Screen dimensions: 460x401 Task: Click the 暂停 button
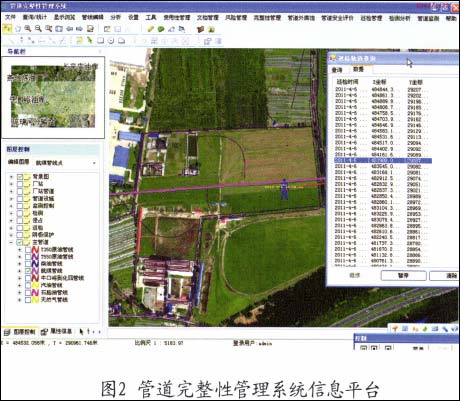[403, 276]
